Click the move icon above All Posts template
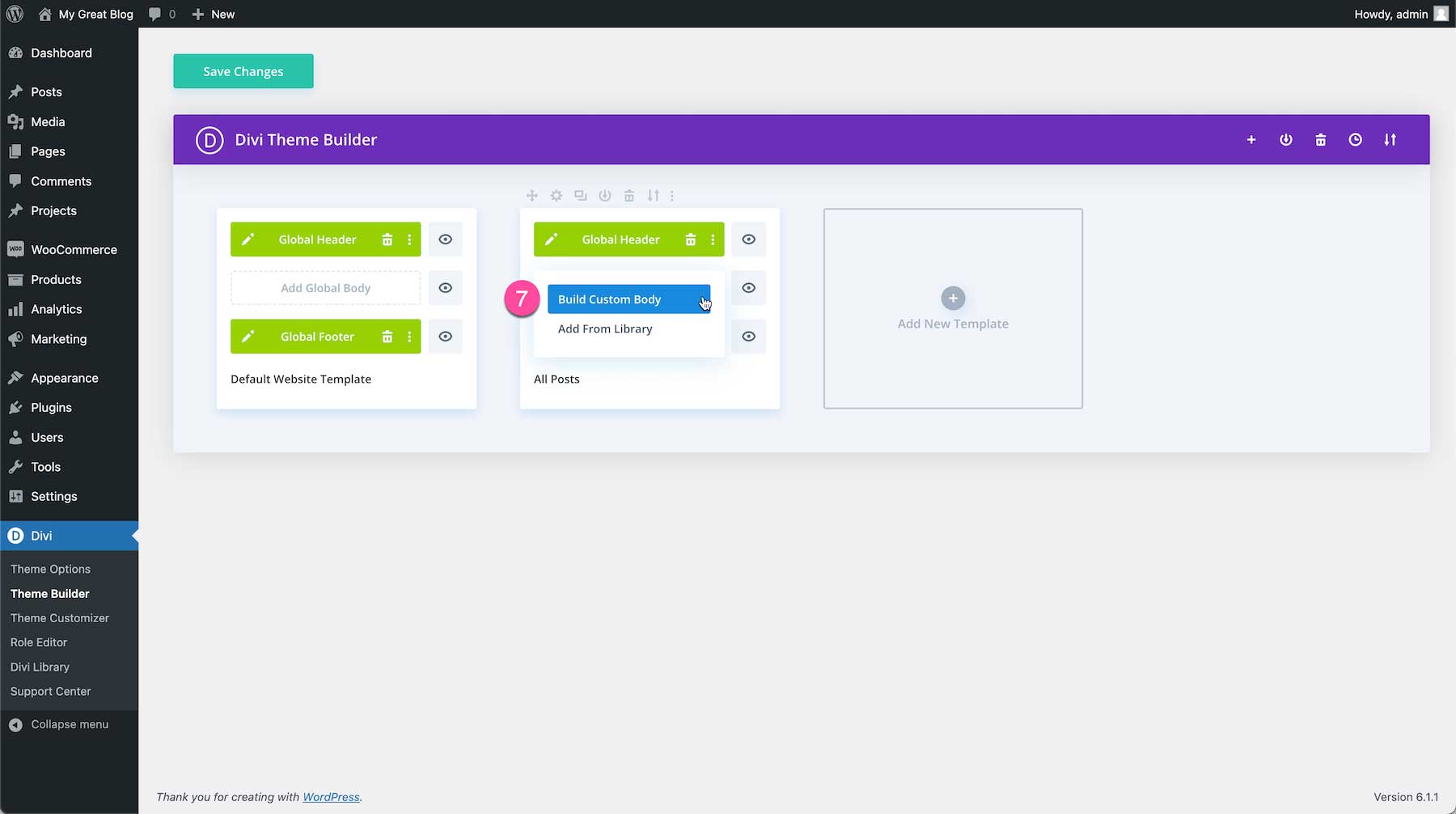This screenshot has height=814, width=1456. tap(532, 195)
